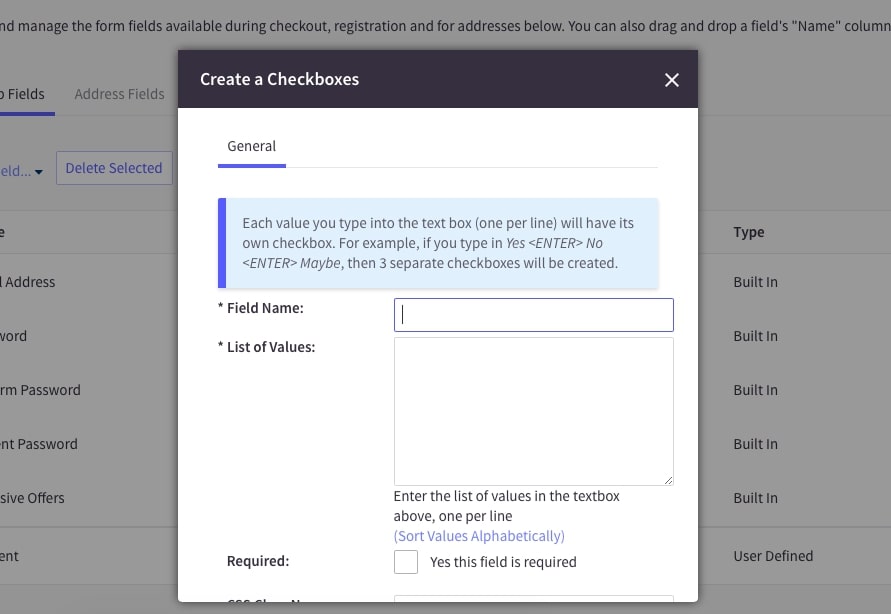Select the Exclusive Offers row name
Image resolution: width=891 pixels, height=614 pixels.
[x=32, y=498]
